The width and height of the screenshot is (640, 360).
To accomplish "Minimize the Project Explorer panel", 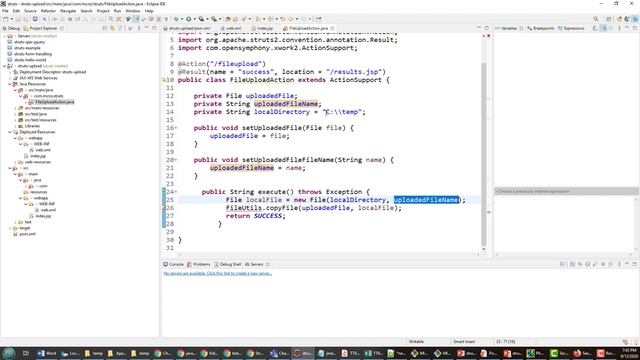I will pyautogui.click(x=147, y=28).
